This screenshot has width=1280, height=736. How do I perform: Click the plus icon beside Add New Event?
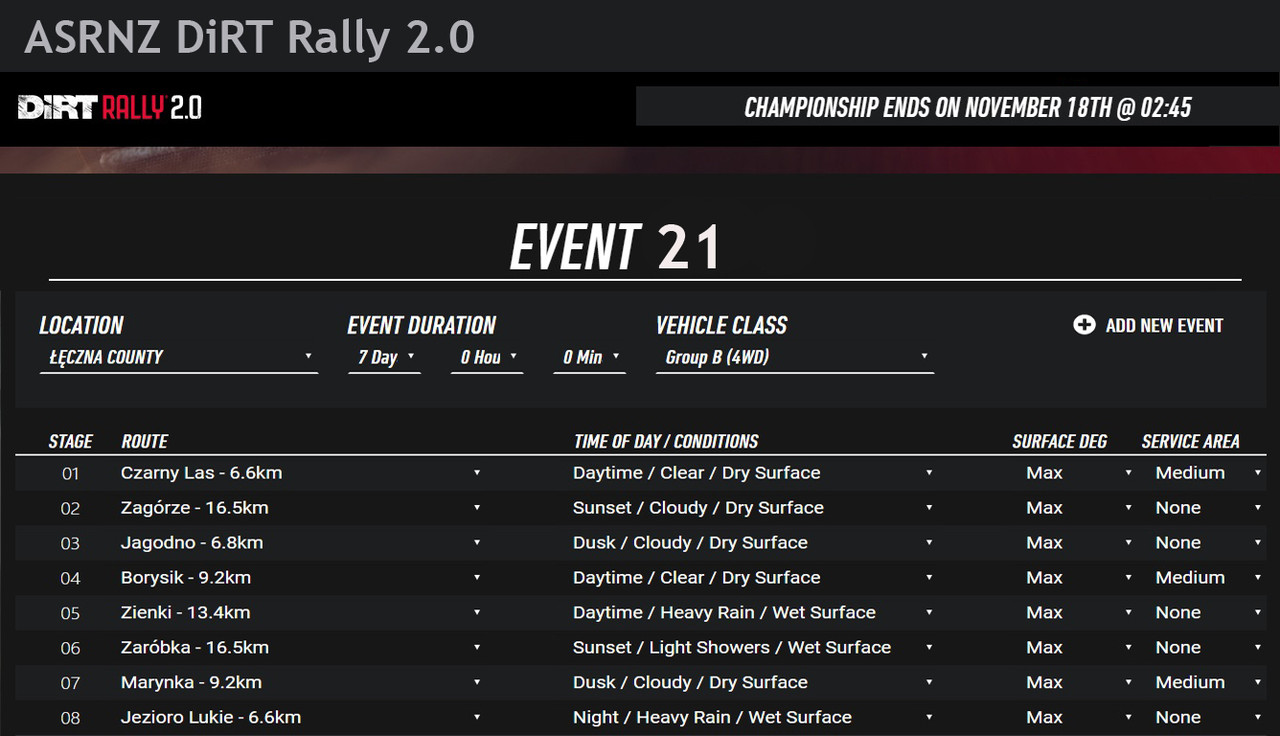click(1084, 325)
